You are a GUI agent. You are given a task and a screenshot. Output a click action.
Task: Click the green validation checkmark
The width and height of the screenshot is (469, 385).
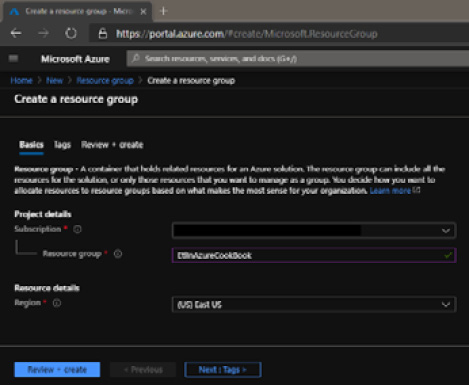448,255
